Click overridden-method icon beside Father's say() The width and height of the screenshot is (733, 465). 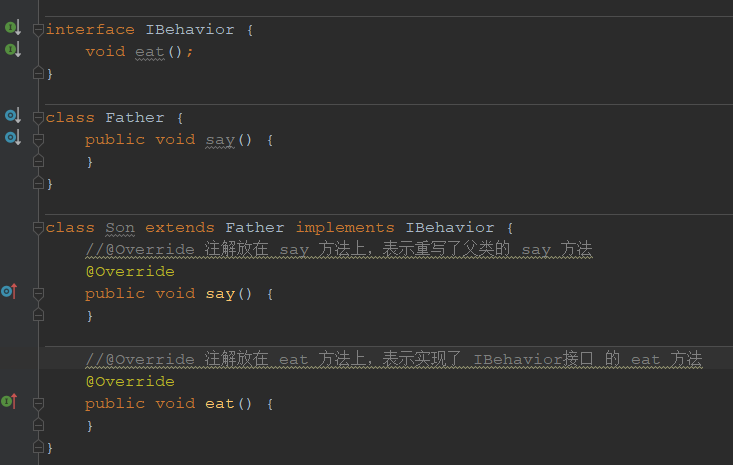point(13,137)
